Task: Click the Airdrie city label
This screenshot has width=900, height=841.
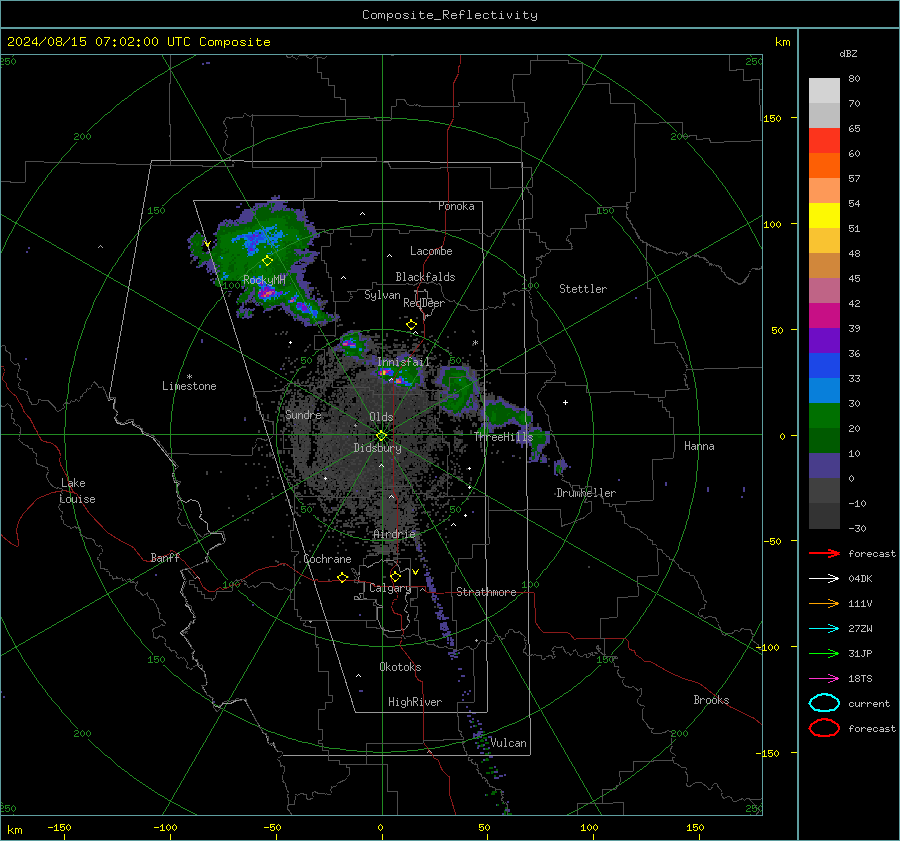Action: 394,534
